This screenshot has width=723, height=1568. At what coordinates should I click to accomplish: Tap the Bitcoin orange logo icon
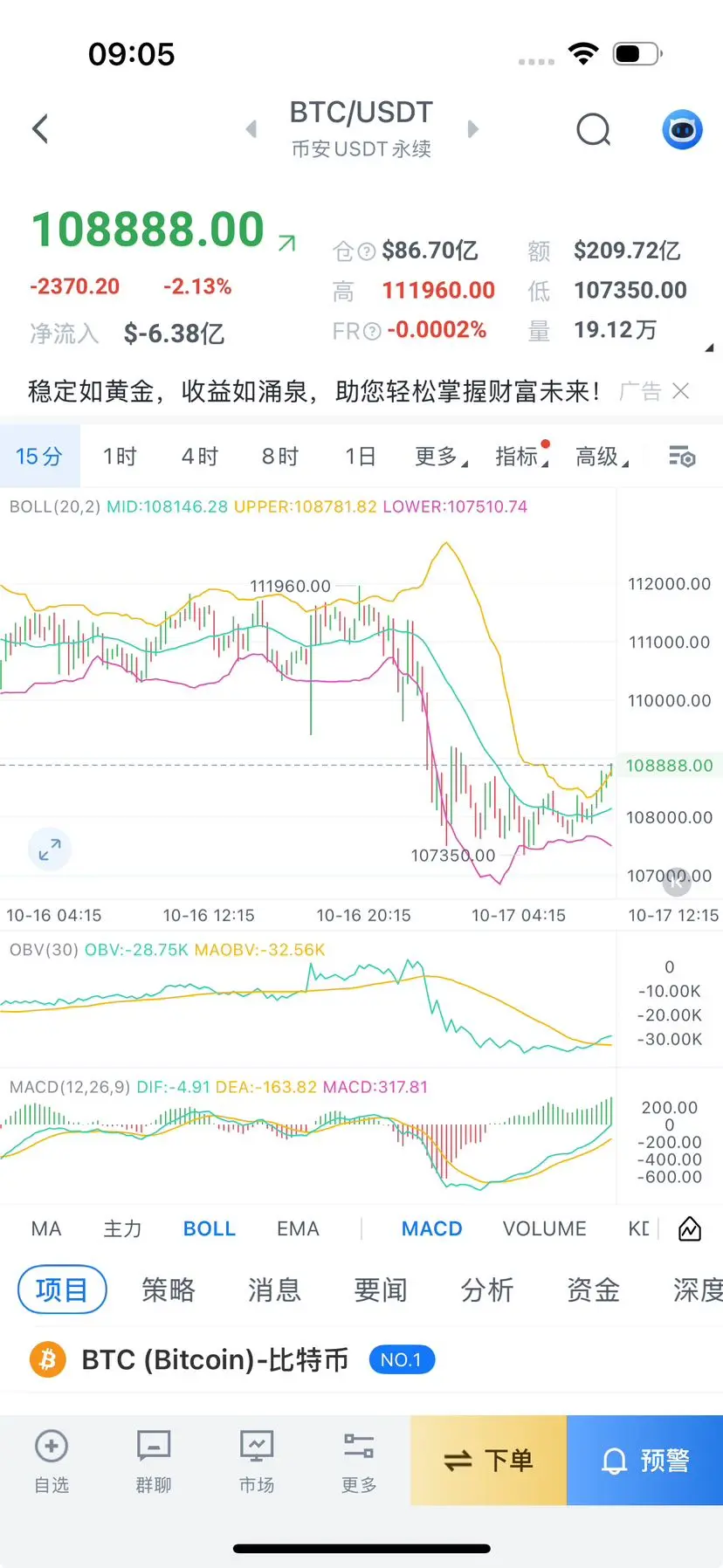coord(48,1359)
